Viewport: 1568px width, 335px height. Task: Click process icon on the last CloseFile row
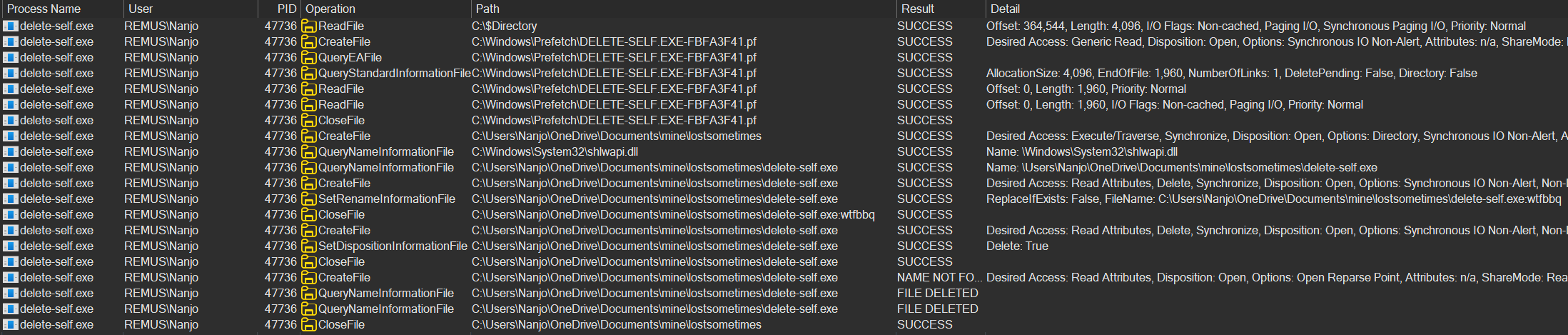tap(11, 324)
